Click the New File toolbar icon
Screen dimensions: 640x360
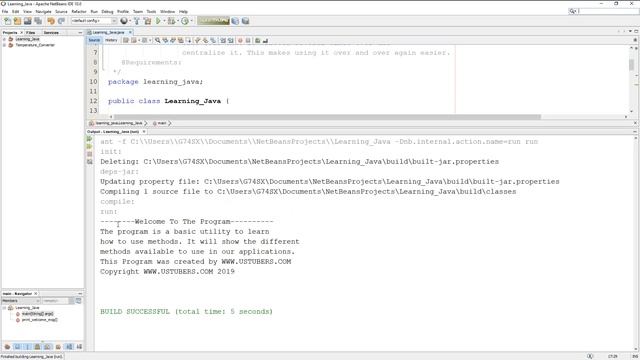point(7,21)
